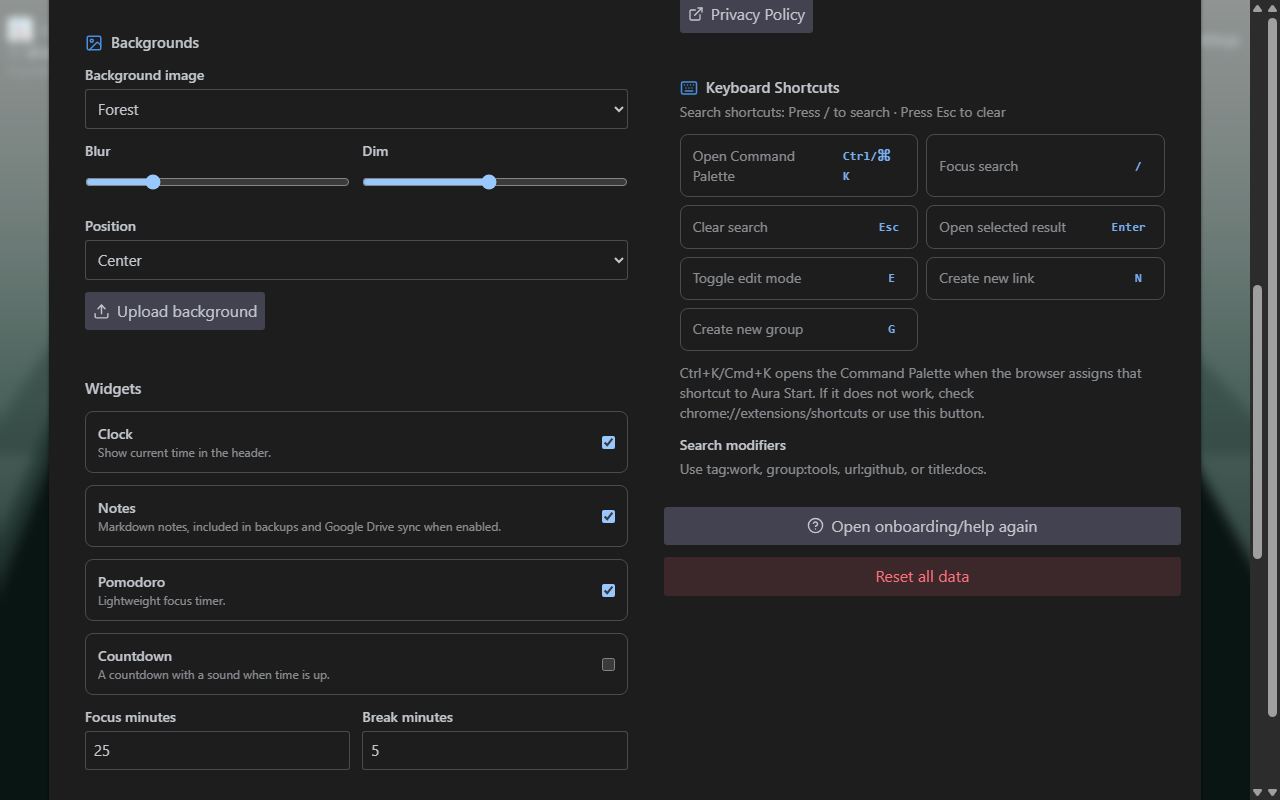The width and height of the screenshot is (1280, 800).
Task: Click the Clear search shortcut card
Action: click(x=799, y=227)
